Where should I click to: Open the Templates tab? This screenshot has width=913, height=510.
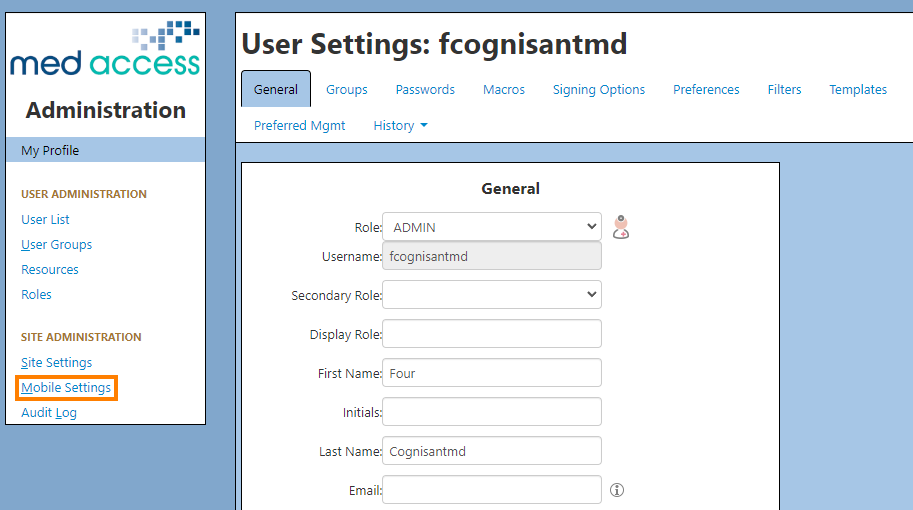click(858, 90)
